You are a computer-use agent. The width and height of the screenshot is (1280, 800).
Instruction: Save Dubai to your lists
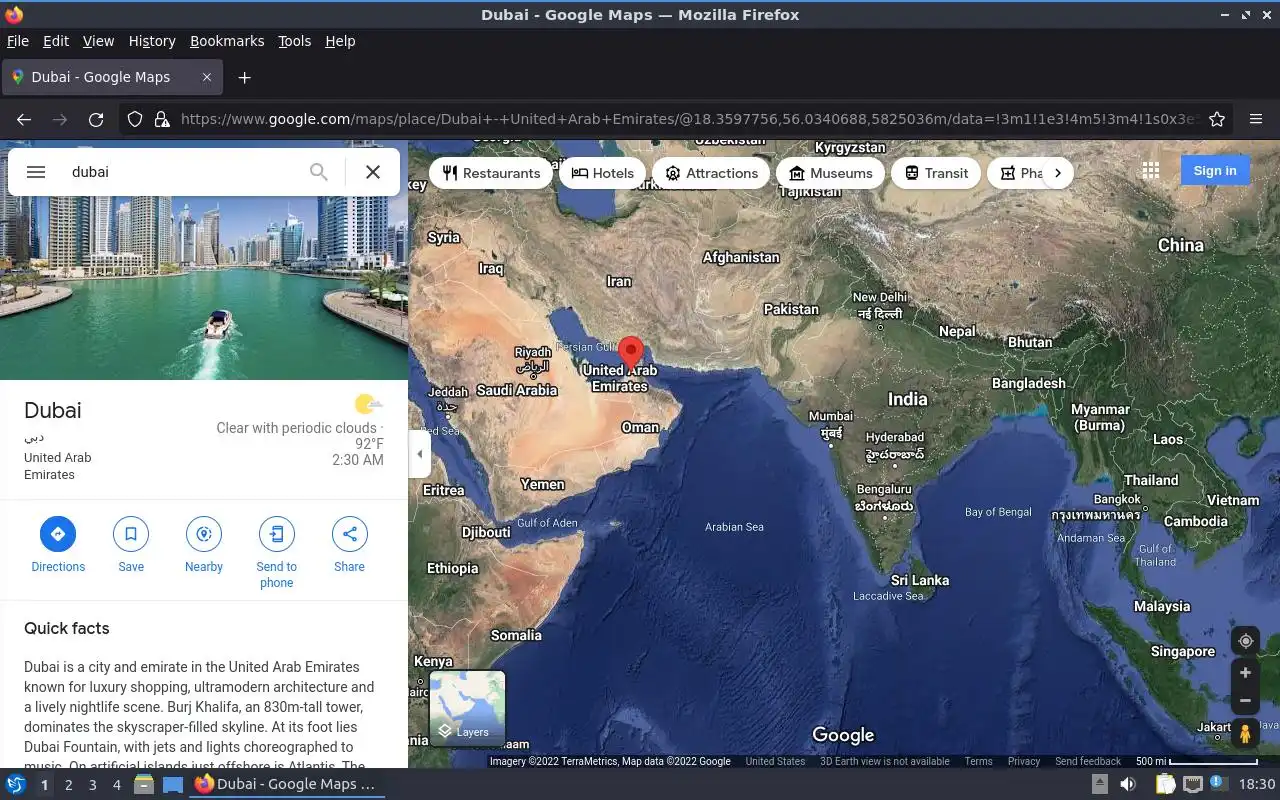131,544
